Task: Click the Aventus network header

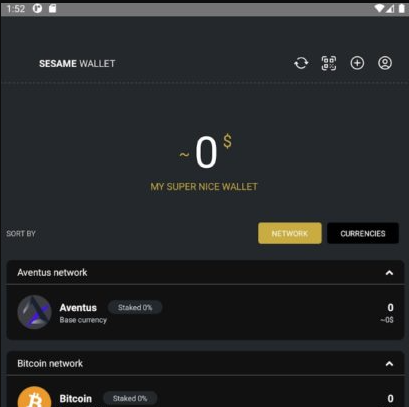Action: [205, 272]
